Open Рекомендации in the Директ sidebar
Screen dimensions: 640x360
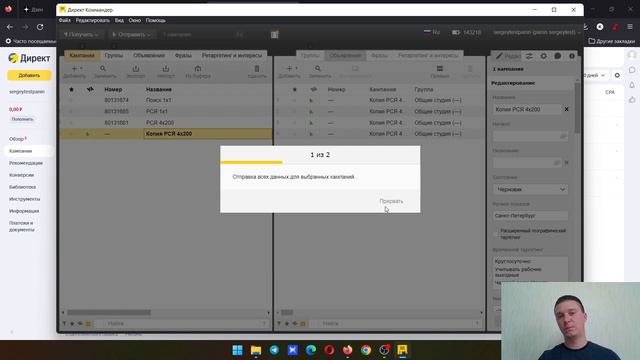26,163
